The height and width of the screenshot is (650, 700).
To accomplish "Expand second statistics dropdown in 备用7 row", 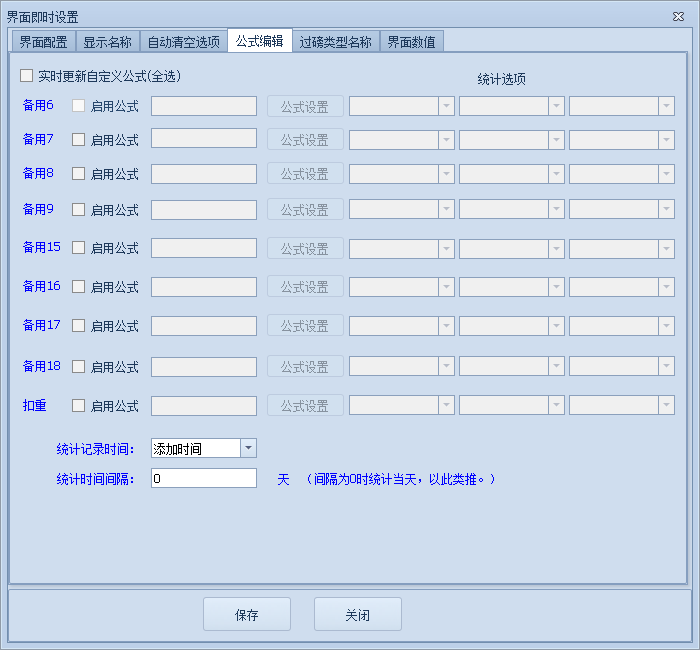I will click(x=556, y=140).
